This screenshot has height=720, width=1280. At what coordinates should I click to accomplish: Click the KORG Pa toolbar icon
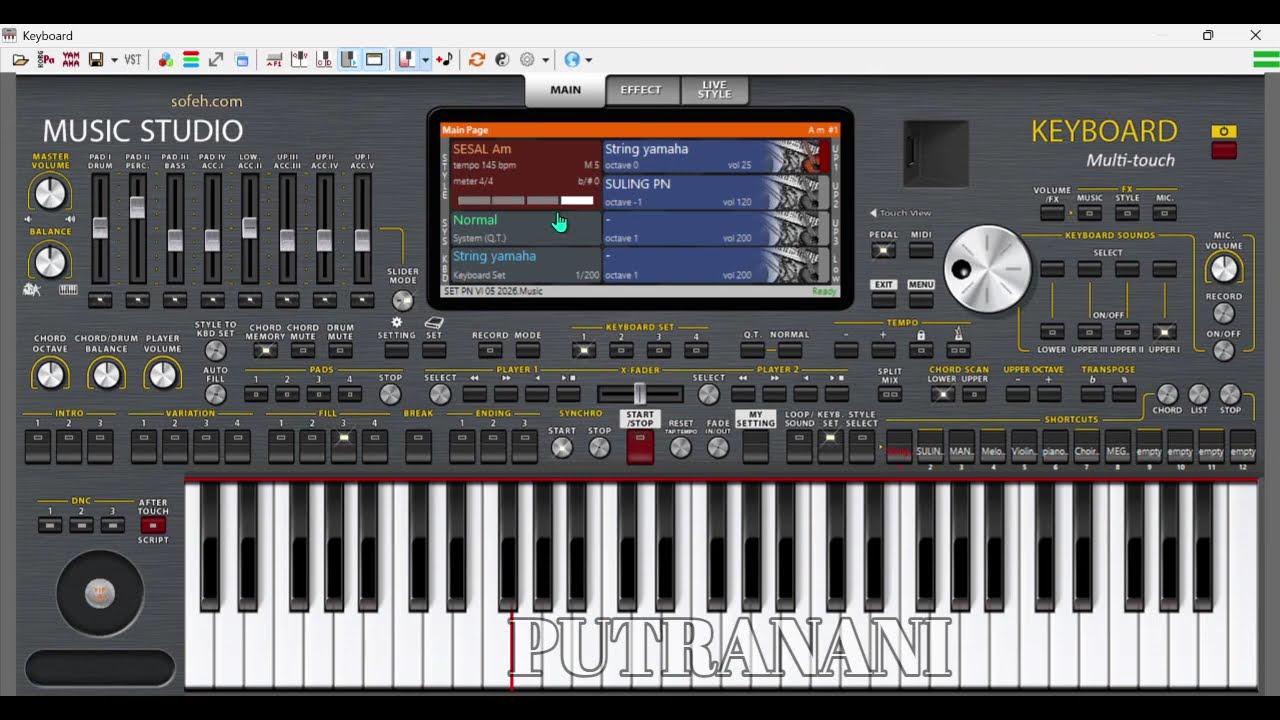[x=46, y=60]
